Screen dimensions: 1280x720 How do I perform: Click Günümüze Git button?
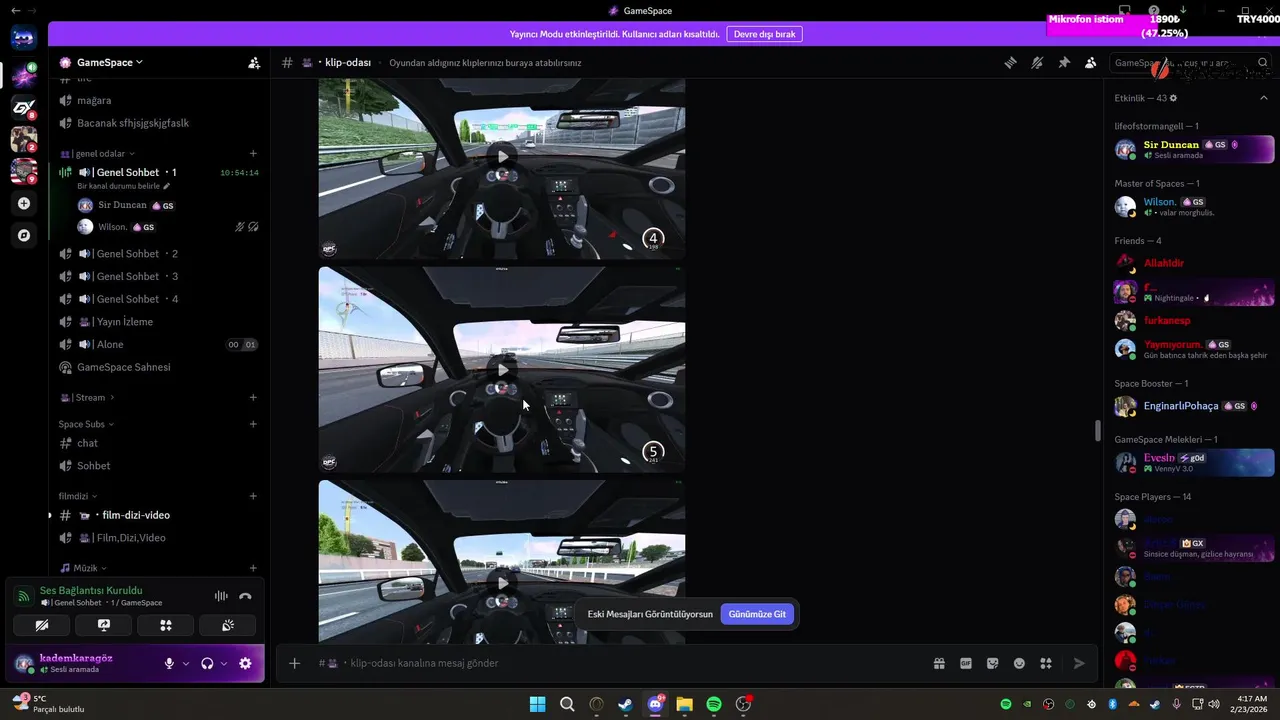(757, 614)
